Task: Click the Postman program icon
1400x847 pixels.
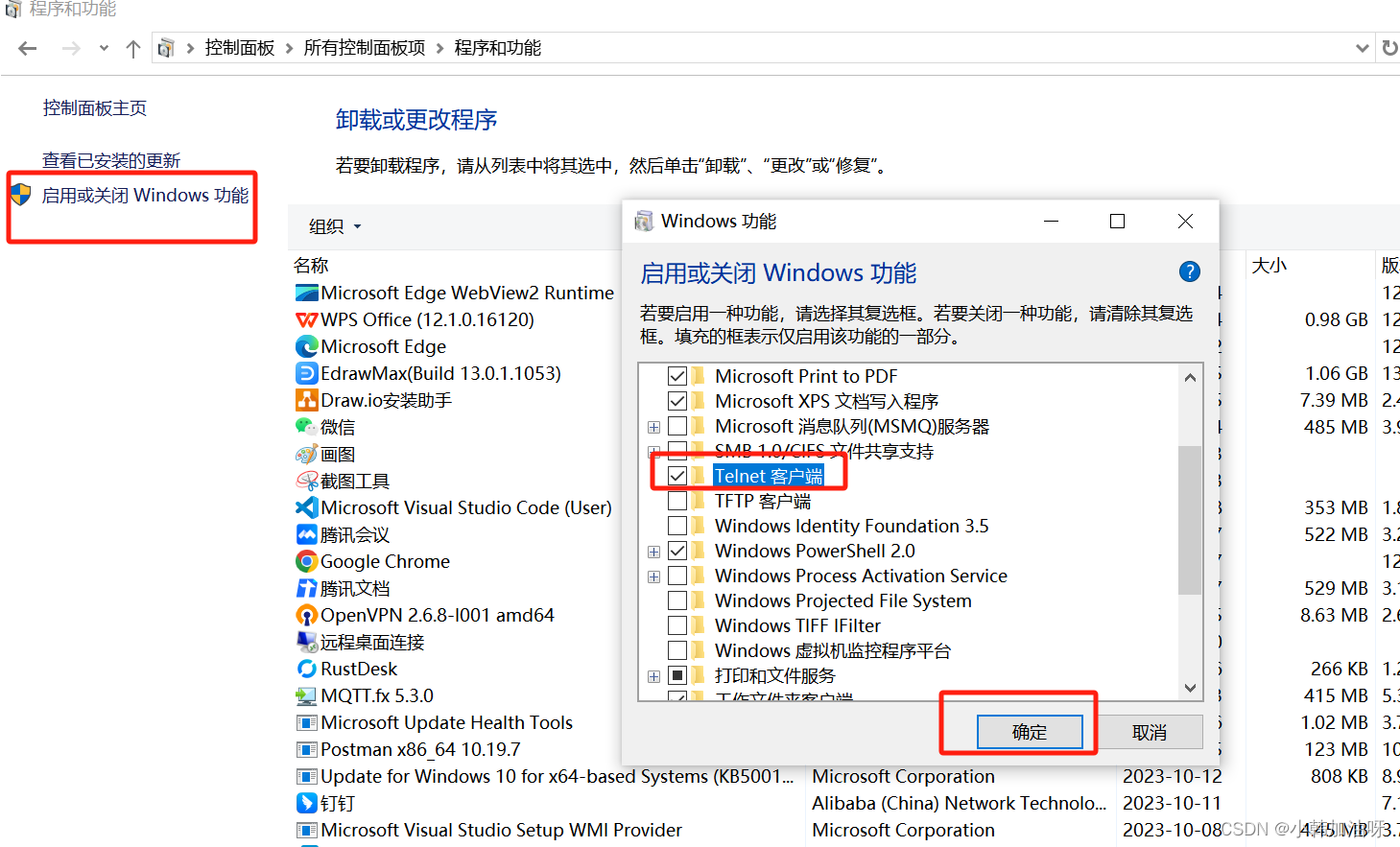Action: pos(307,749)
